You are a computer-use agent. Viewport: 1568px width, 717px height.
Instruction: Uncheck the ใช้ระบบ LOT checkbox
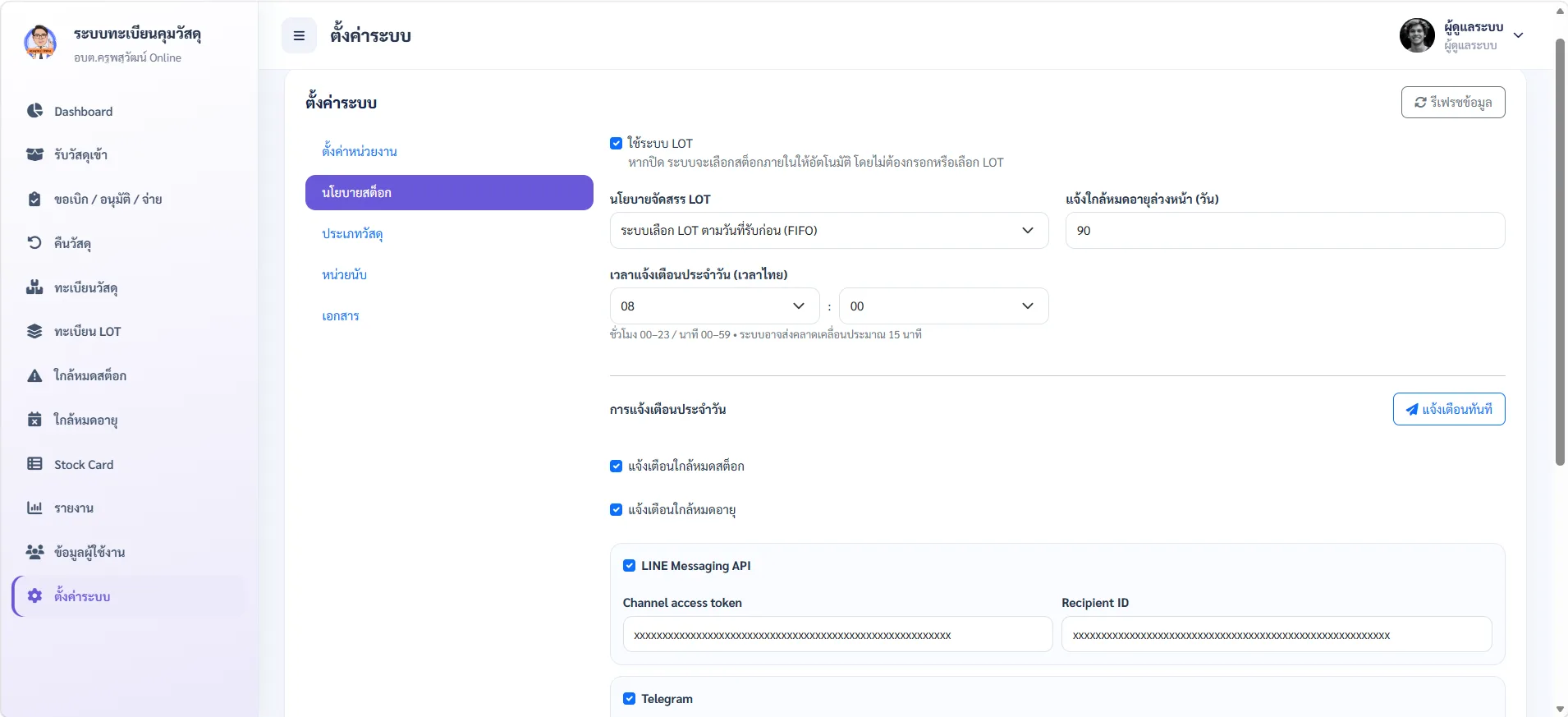click(x=616, y=143)
